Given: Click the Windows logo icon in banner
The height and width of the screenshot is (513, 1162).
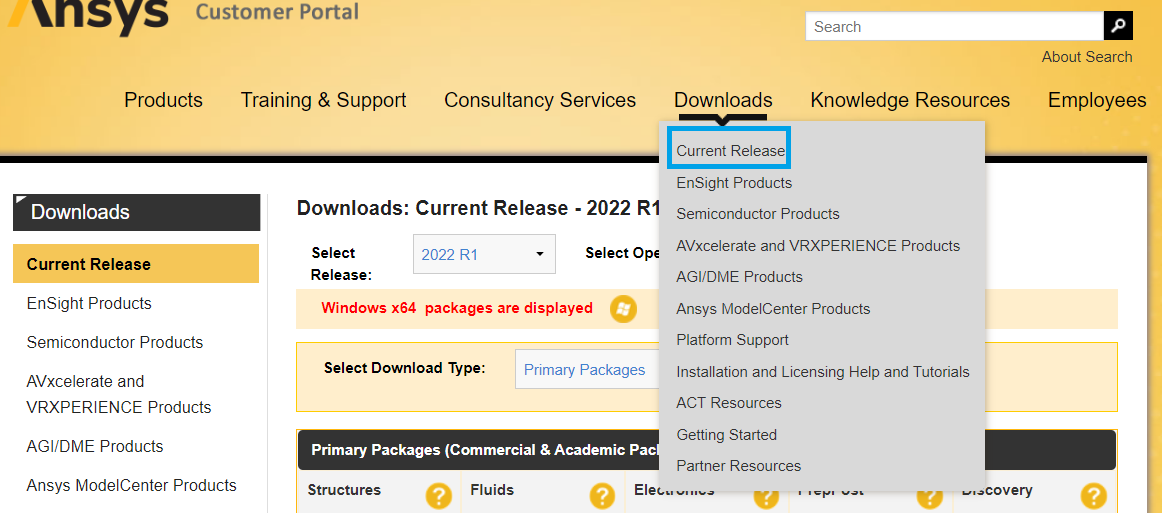Looking at the screenshot, I should (623, 308).
